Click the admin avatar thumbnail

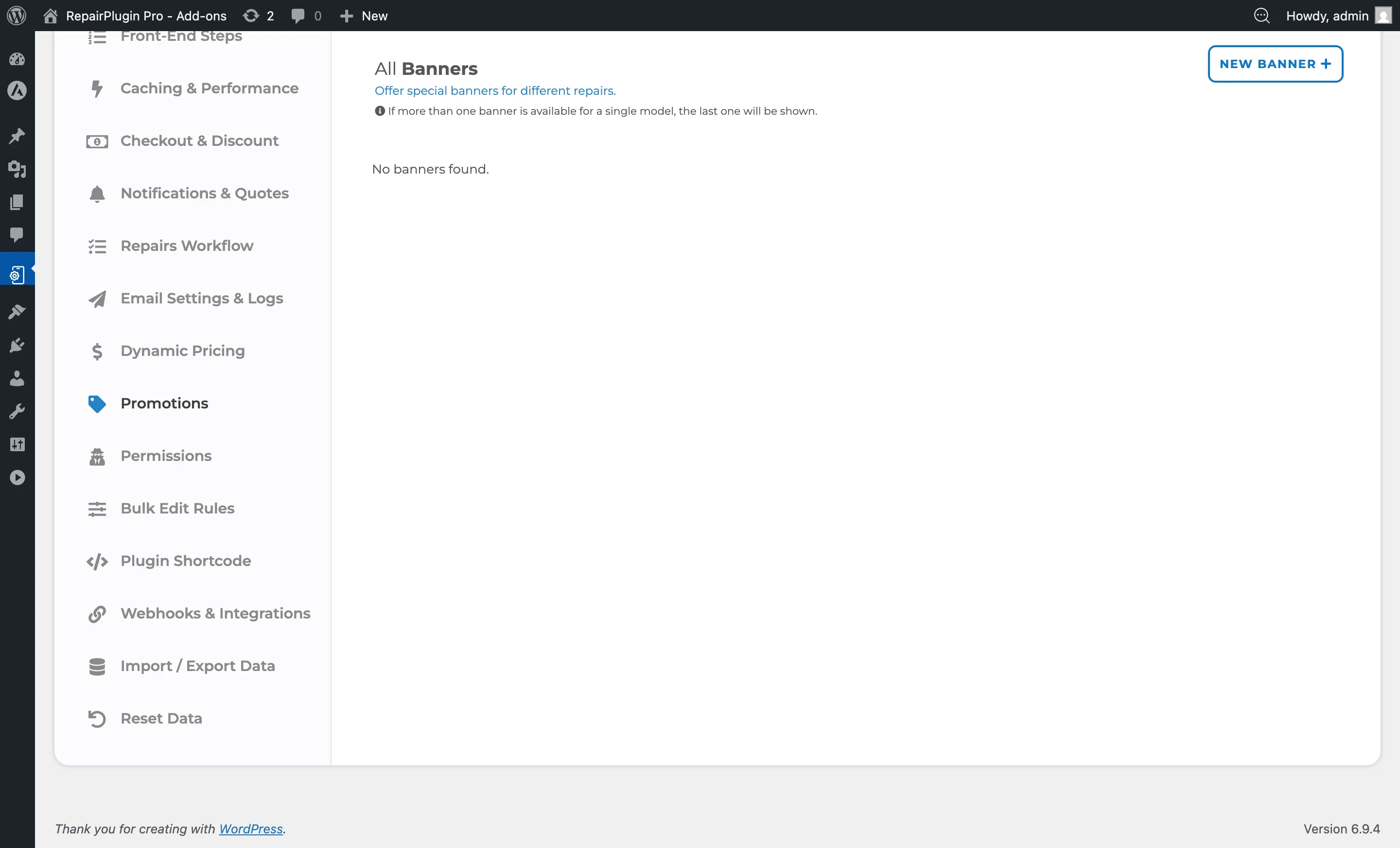(x=1383, y=16)
